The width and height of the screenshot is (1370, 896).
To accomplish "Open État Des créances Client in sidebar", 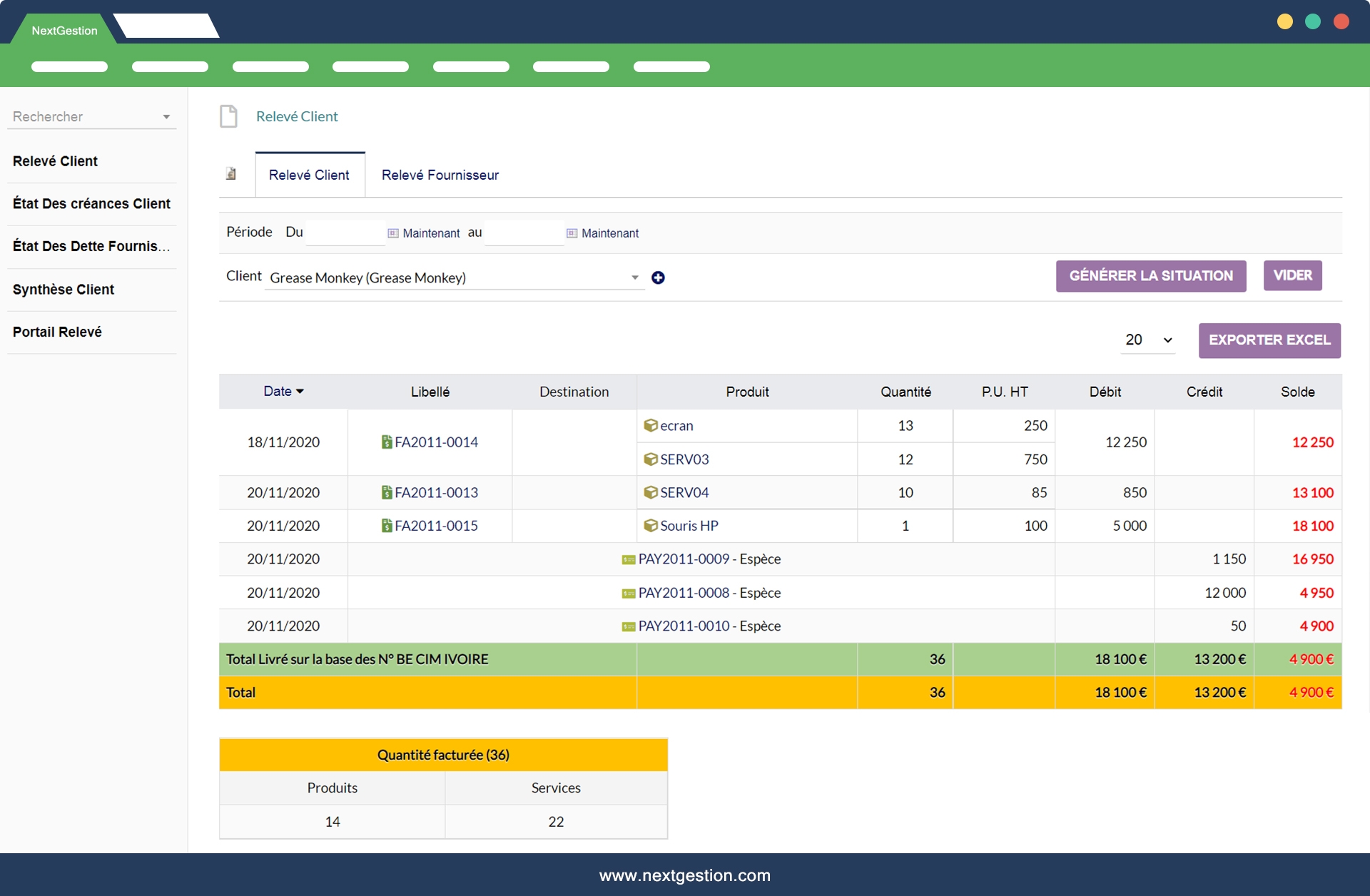I will pos(91,204).
